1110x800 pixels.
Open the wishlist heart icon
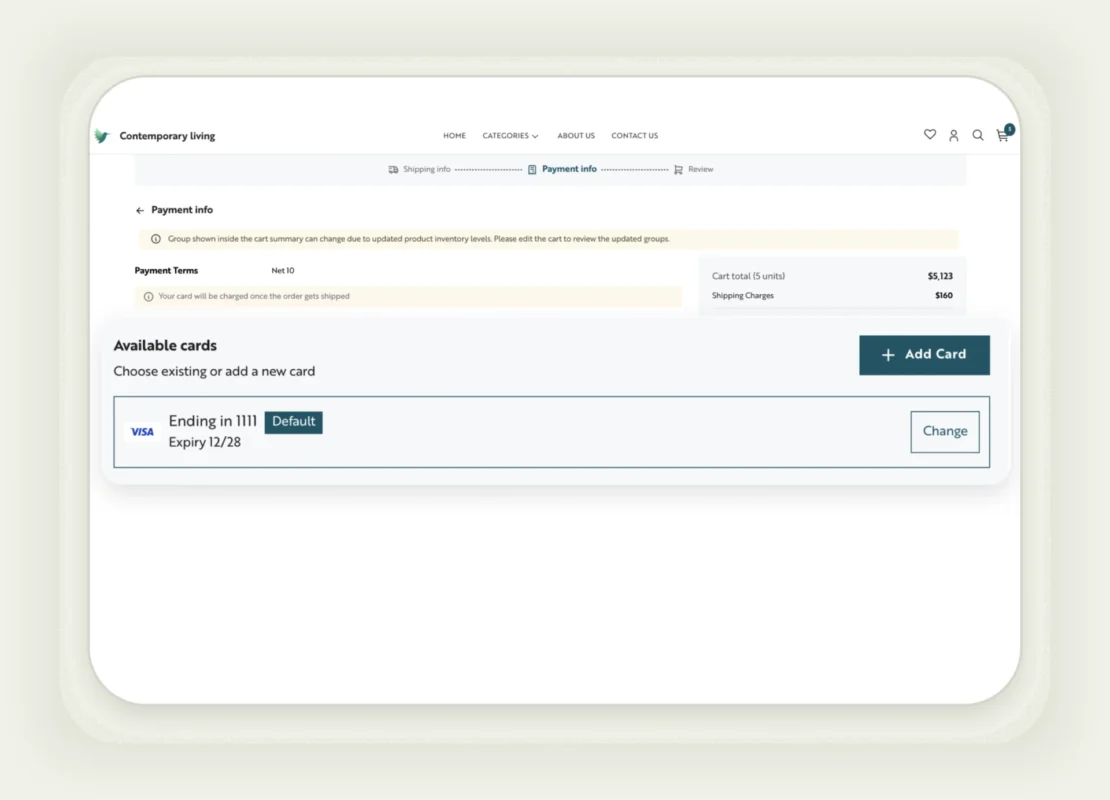tap(930, 134)
